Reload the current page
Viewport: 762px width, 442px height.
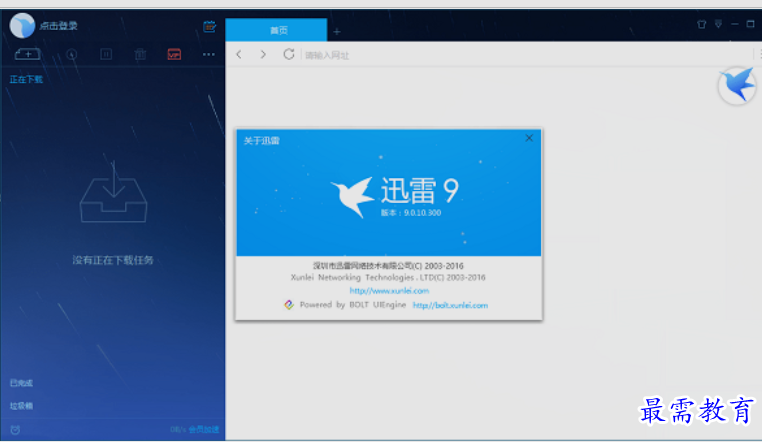point(289,54)
